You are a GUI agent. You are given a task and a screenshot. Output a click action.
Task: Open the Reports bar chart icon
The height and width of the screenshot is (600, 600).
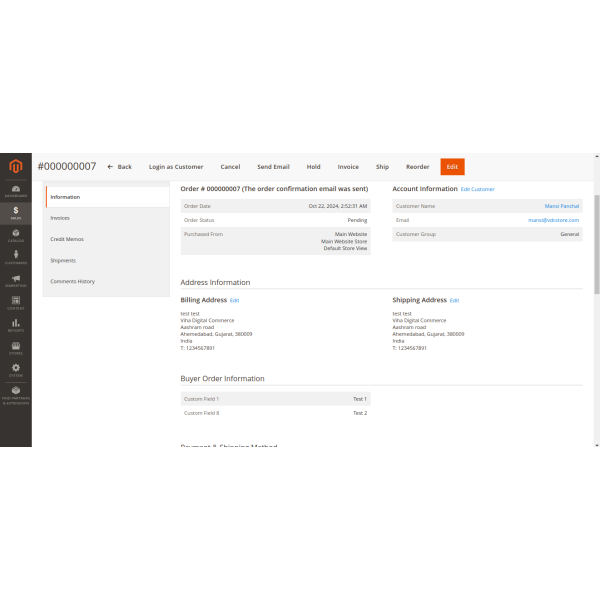coord(15,325)
